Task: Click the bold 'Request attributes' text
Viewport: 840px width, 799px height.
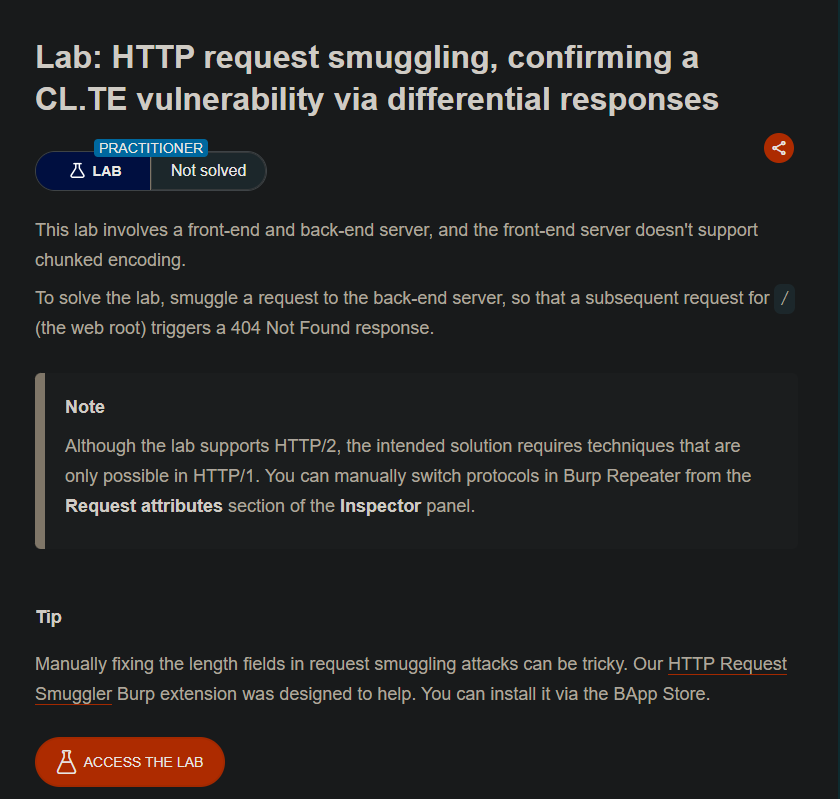Action: (144, 506)
